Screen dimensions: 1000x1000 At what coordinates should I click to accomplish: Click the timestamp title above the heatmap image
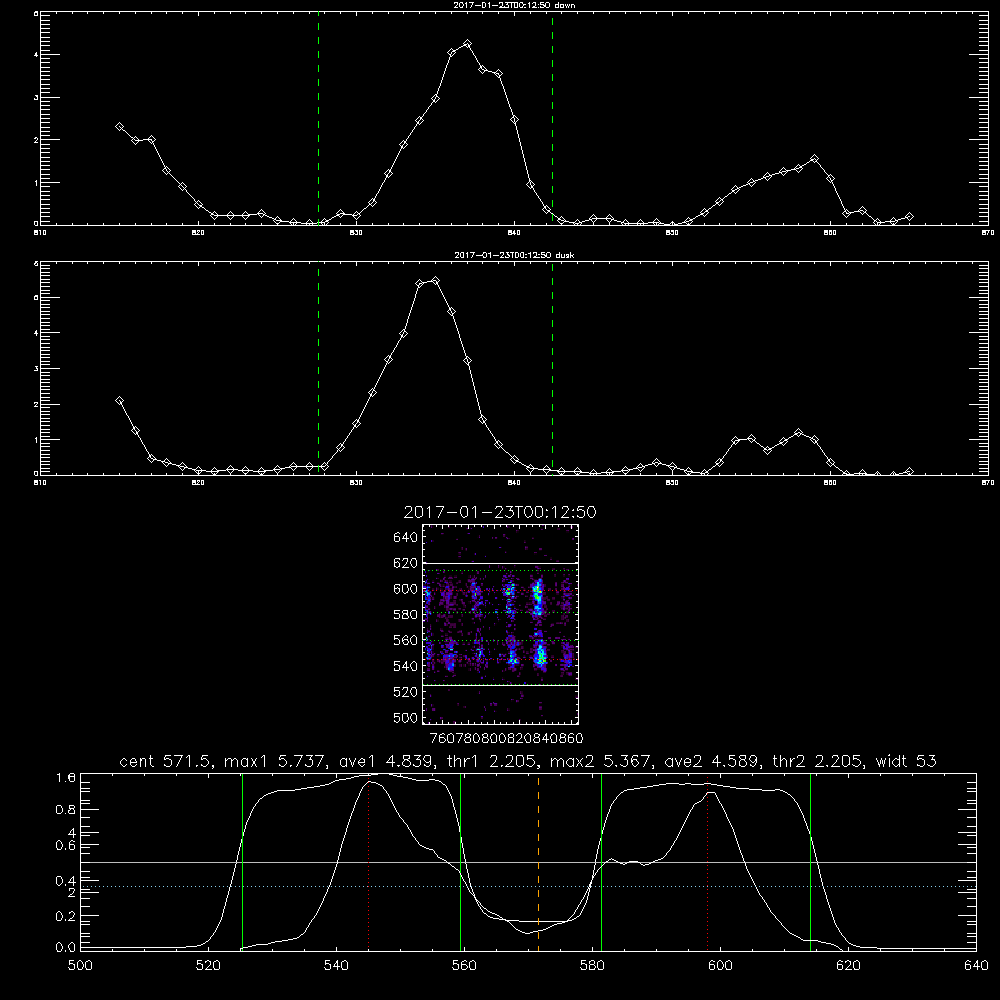(x=500, y=512)
